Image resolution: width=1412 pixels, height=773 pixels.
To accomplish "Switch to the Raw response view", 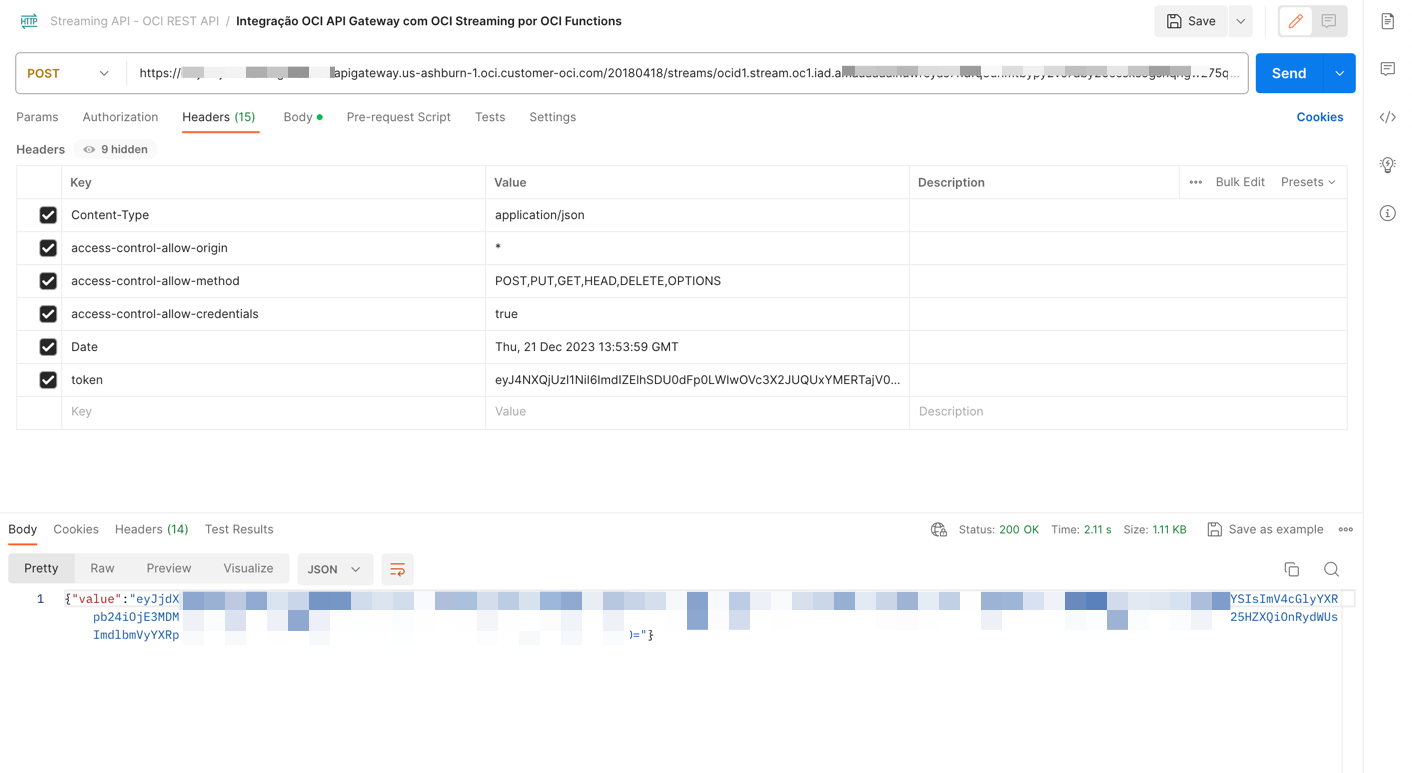I will [102, 568].
